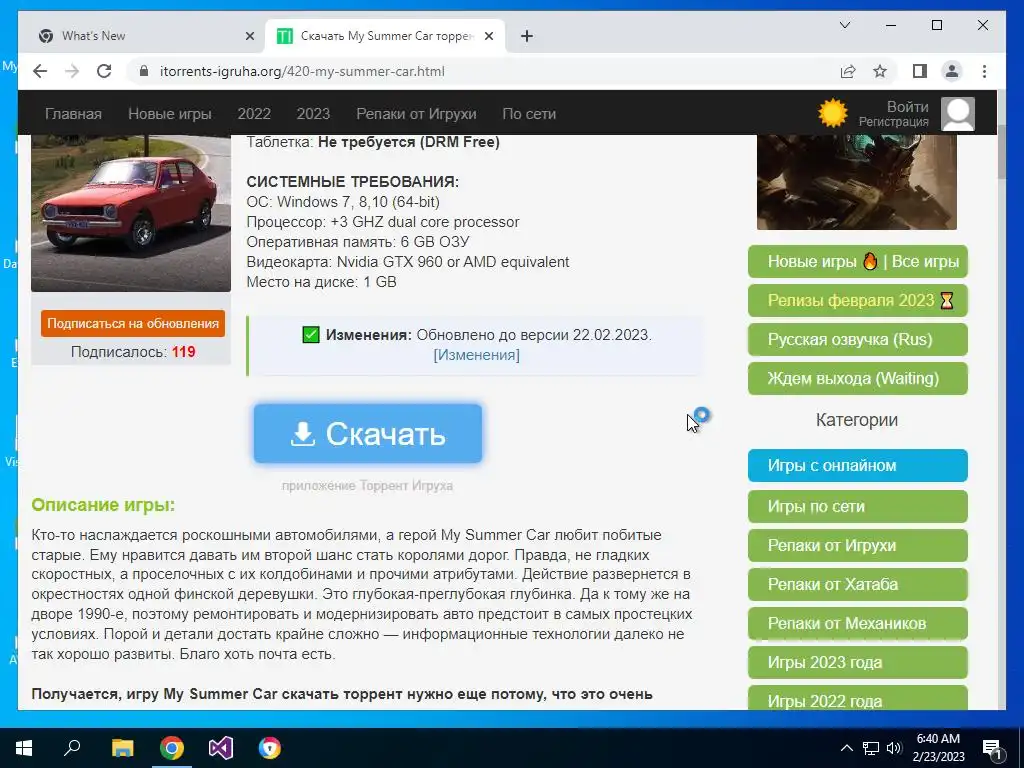Open По сети menu item
Image resolution: width=1024 pixels, height=768 pixels.
click(x=529, y=114)
